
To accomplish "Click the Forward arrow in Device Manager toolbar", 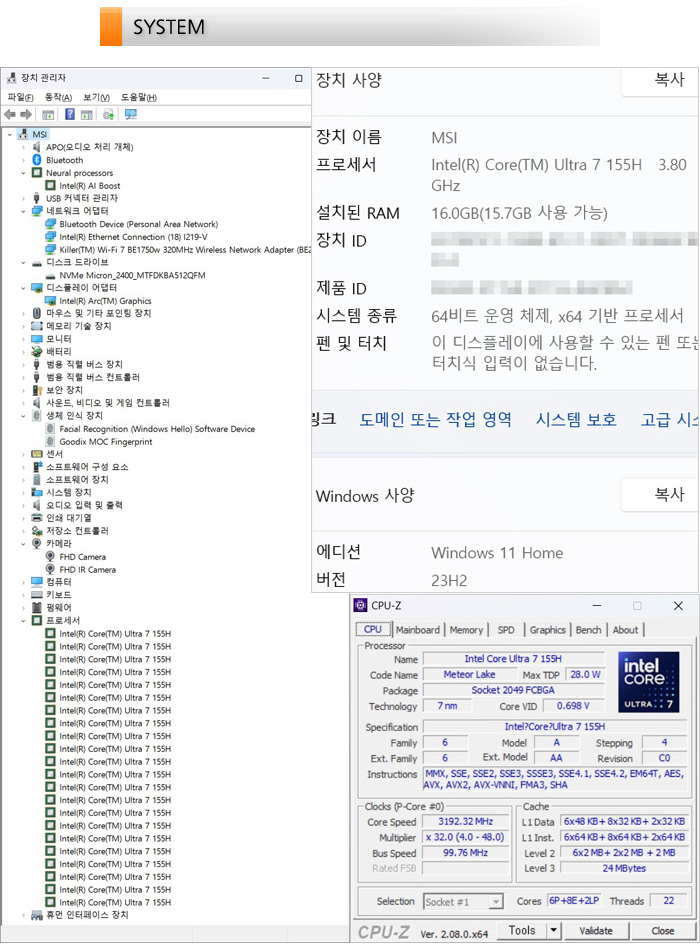I will click(x=25, y=114).
